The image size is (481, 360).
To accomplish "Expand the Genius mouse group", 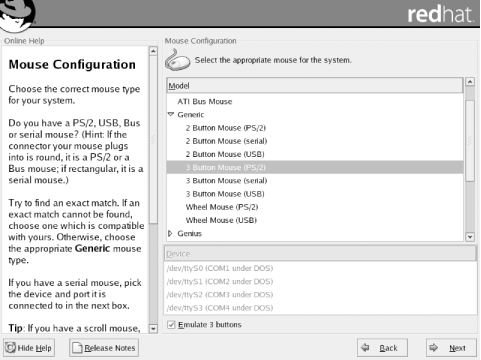I will point(170,233).
